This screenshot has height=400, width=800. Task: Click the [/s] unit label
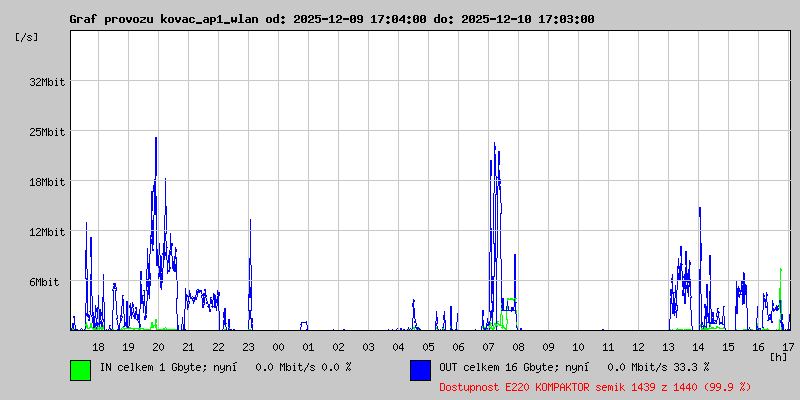[x=27, y=37]
